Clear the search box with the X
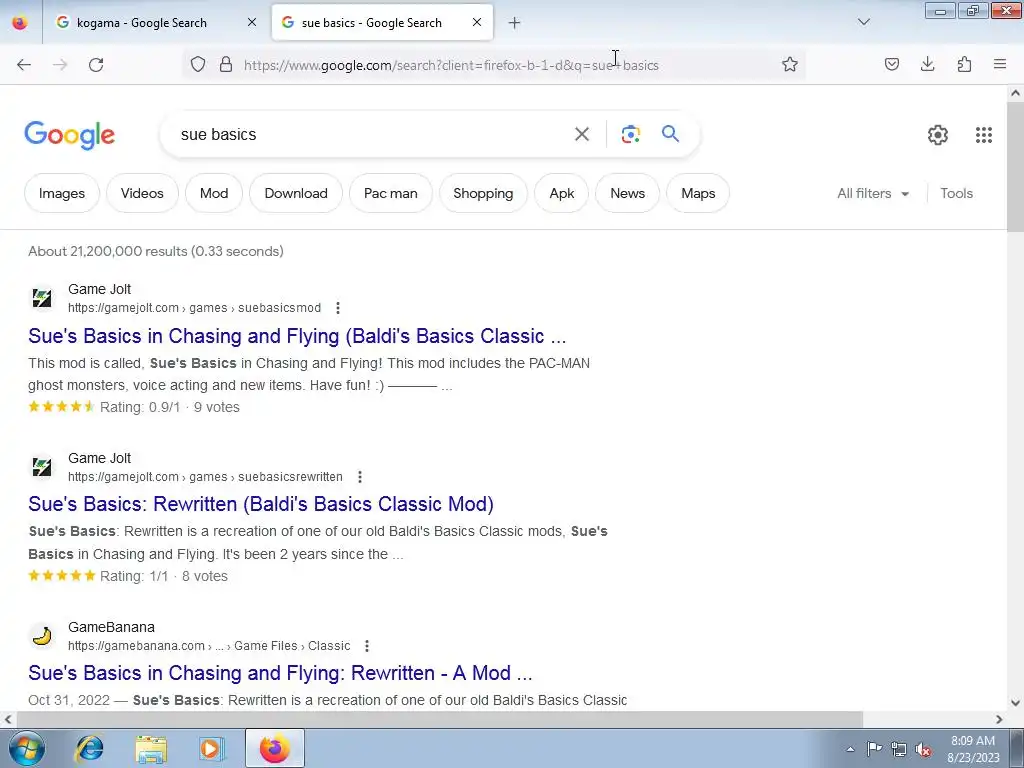 [x=581, y=135]
